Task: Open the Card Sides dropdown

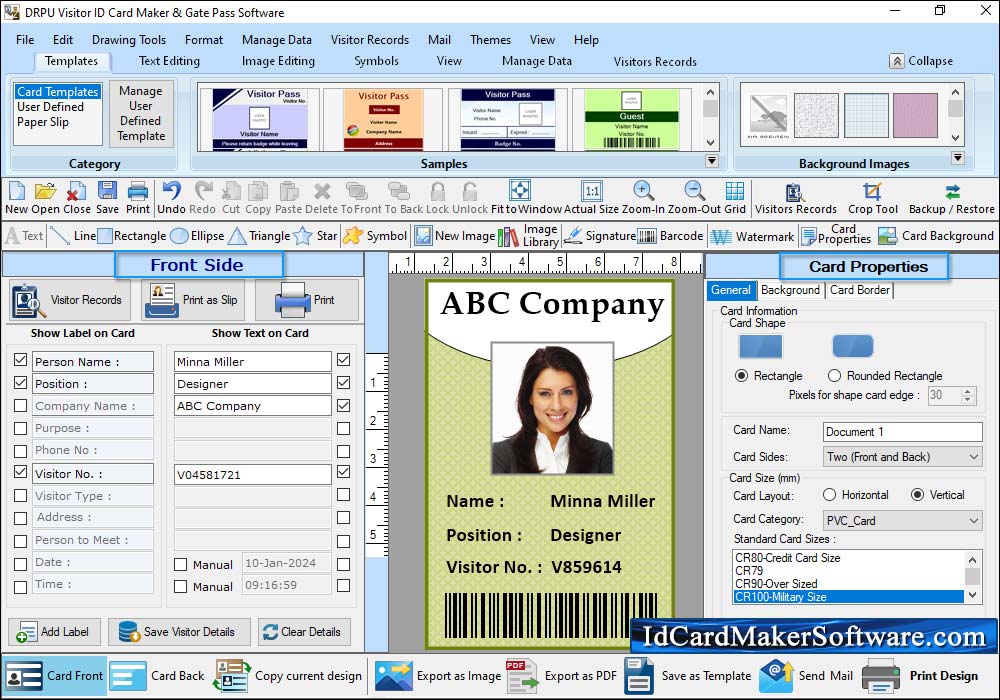Action: tap(902, 456)
